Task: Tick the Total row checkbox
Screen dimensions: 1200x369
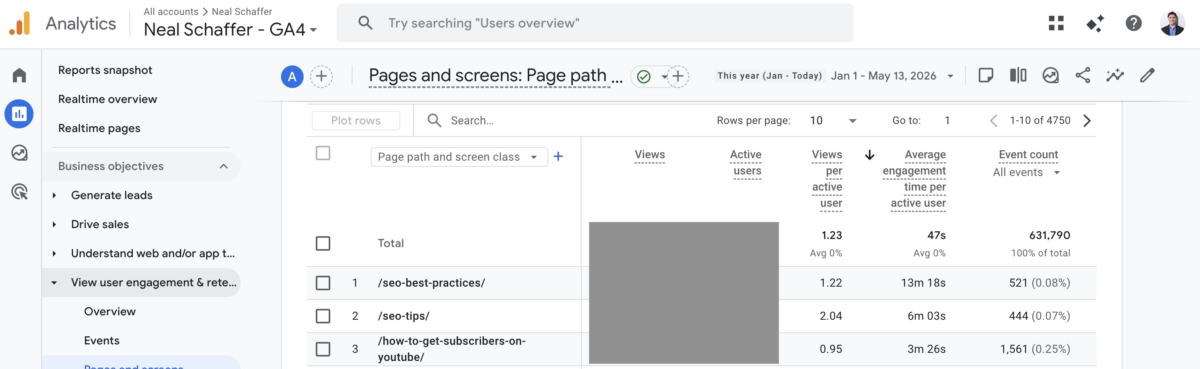Action: click(x=322, y=243)
